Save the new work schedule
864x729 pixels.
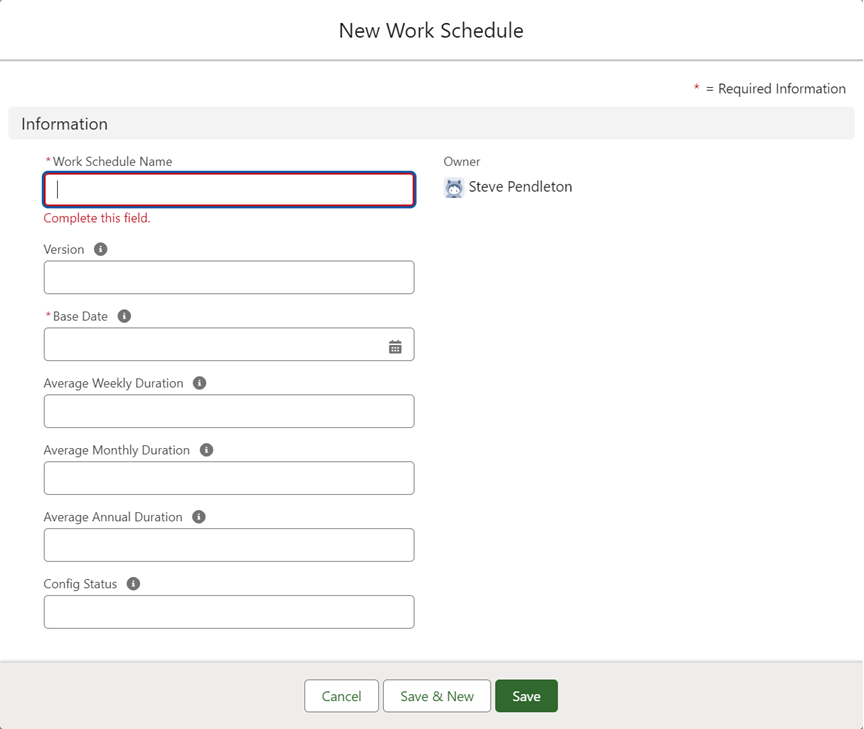click(526, 696)
